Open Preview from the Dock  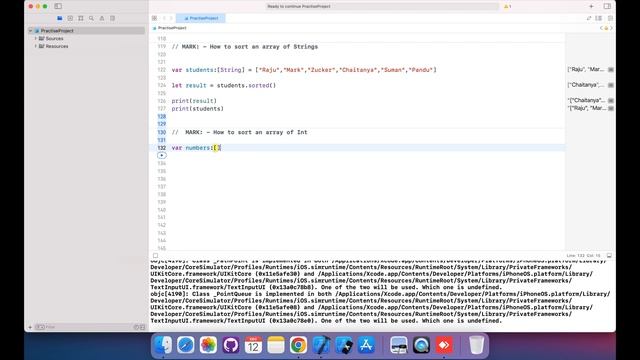tap(398, 345)
